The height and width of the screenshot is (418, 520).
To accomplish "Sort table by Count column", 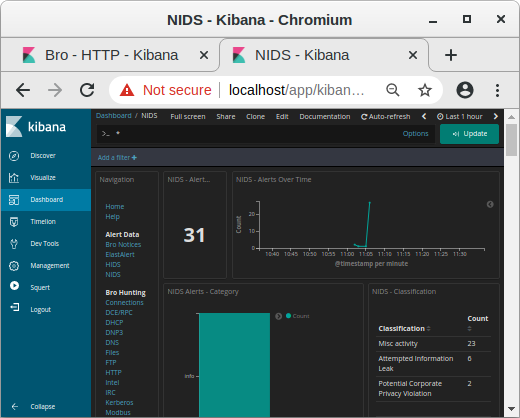I will click(x=477, y=323).
